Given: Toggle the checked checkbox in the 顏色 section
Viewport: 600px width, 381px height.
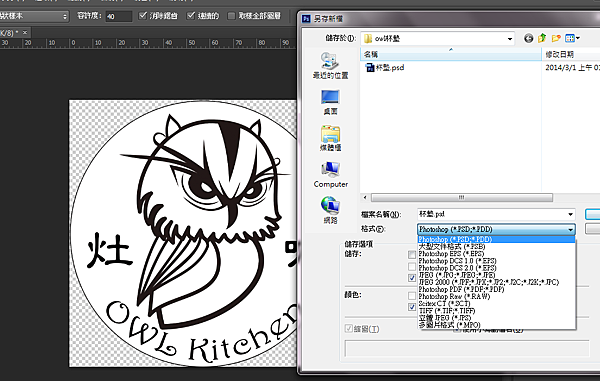Looking at the screenshot, I should (412, 307).
